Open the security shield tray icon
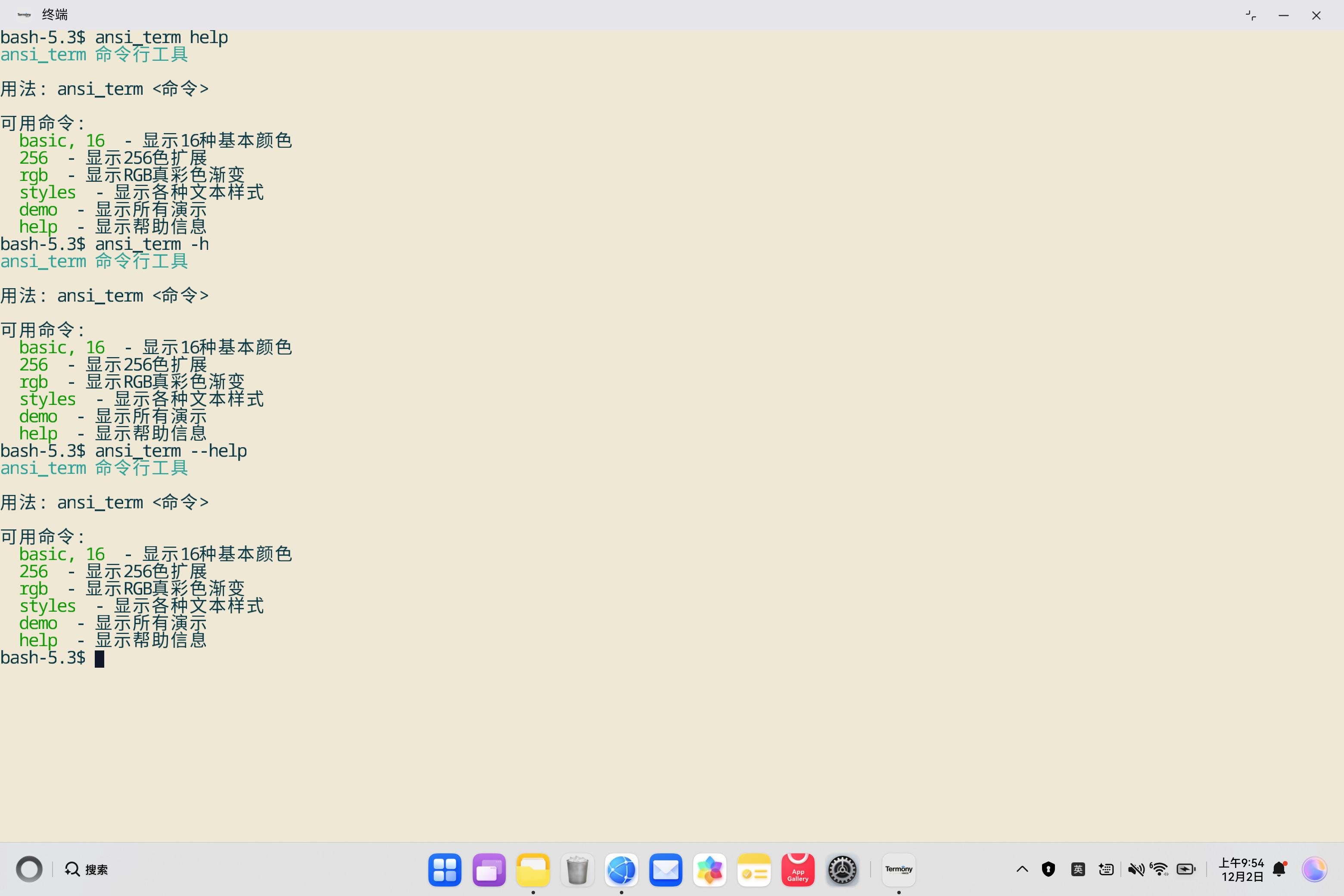The image size is (1344, 896). [x=1048, y=869]
